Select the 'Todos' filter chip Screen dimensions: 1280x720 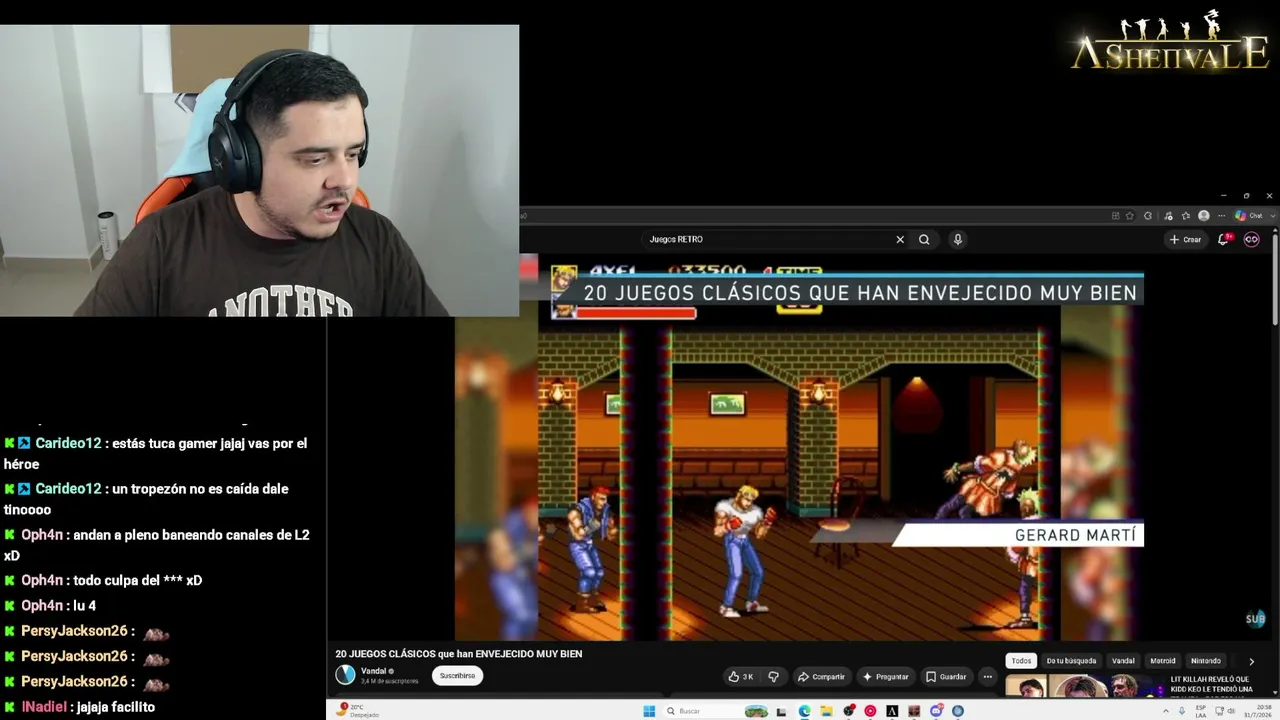[x=1021, y=661]
